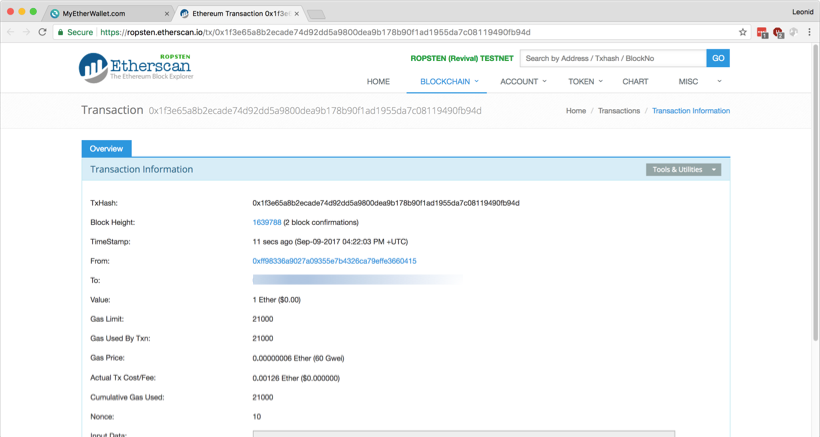
Task: Click the blurred To address
Action: [357, 280]
